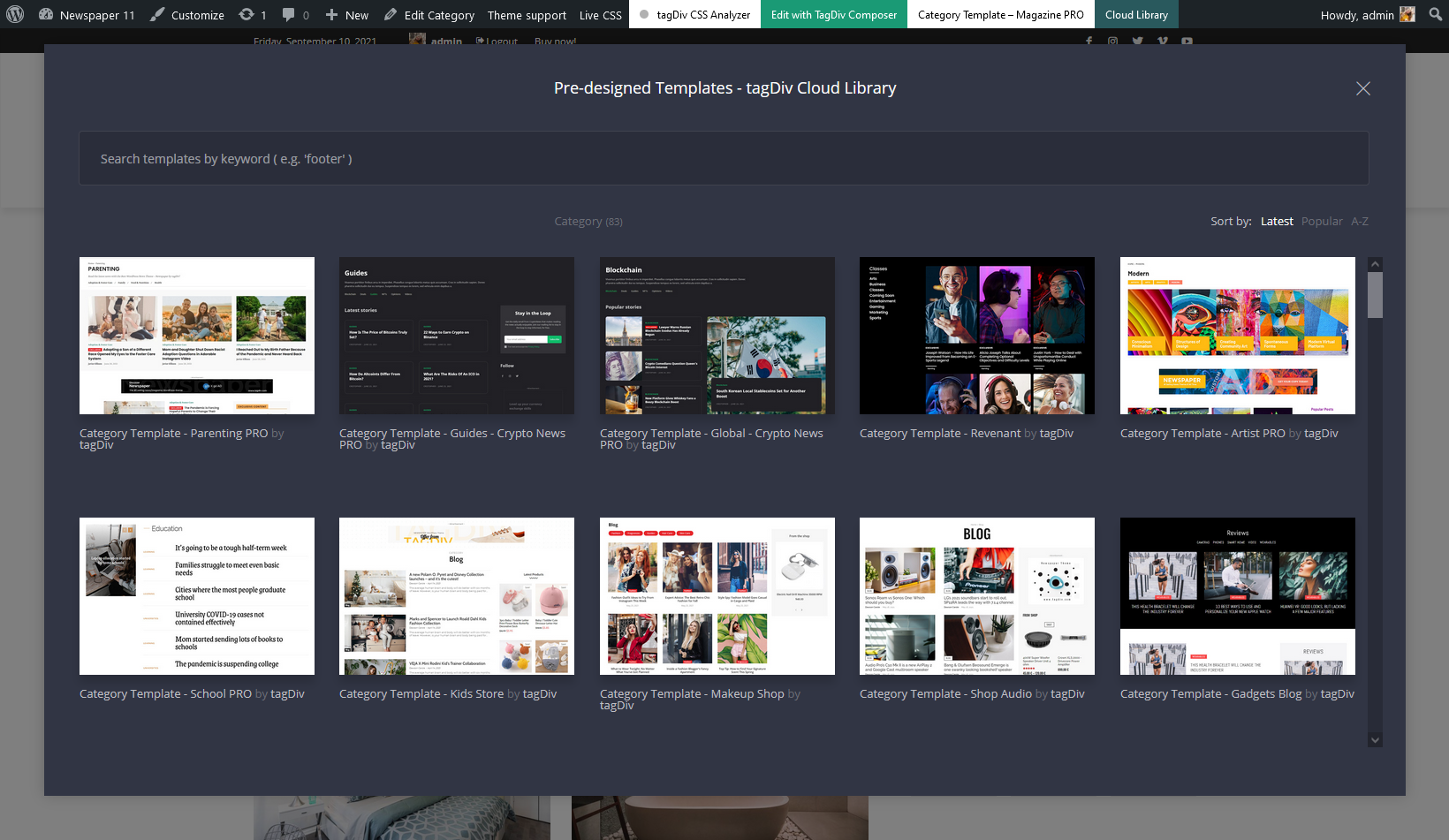The height and width of the screenshot is (840, 1449).
Task: Click the Category (83) count label
Action: tap(588, 221)
